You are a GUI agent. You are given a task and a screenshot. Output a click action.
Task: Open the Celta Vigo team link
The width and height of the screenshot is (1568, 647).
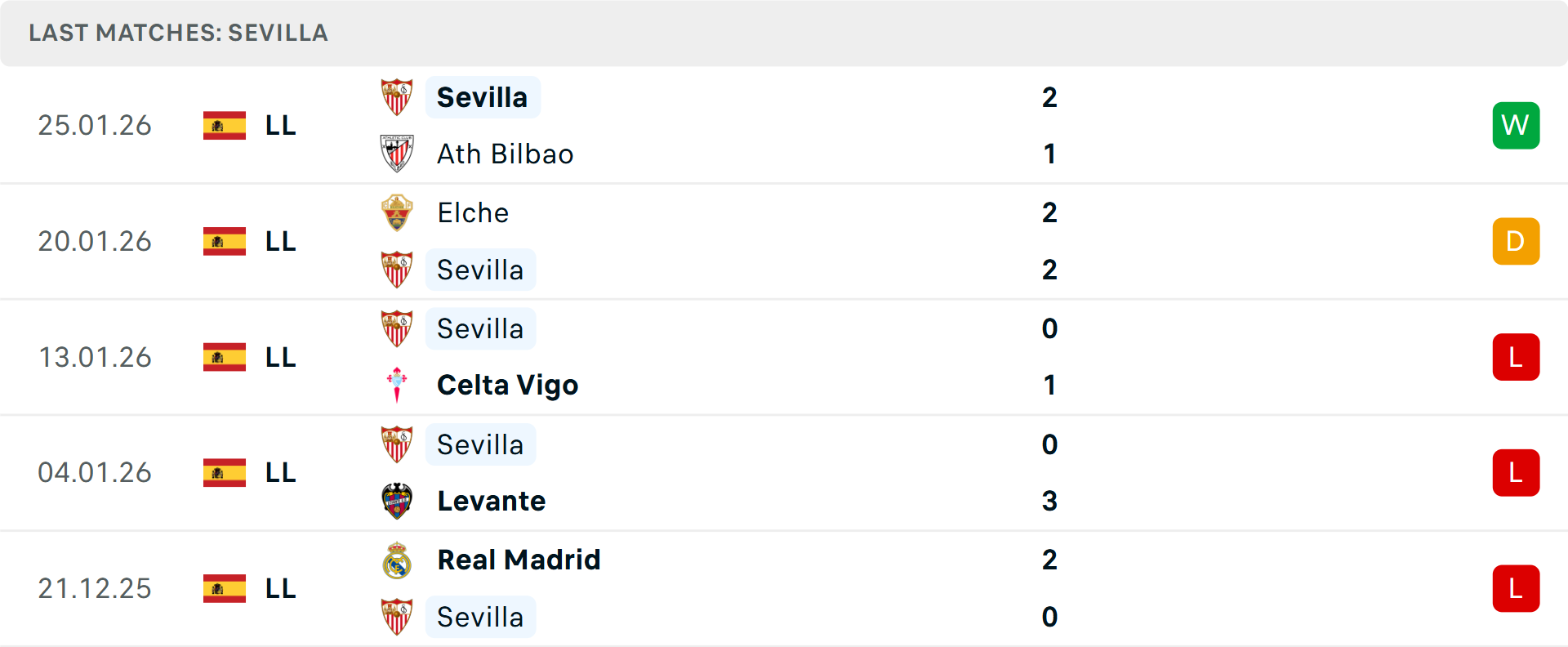click(507, 385)
